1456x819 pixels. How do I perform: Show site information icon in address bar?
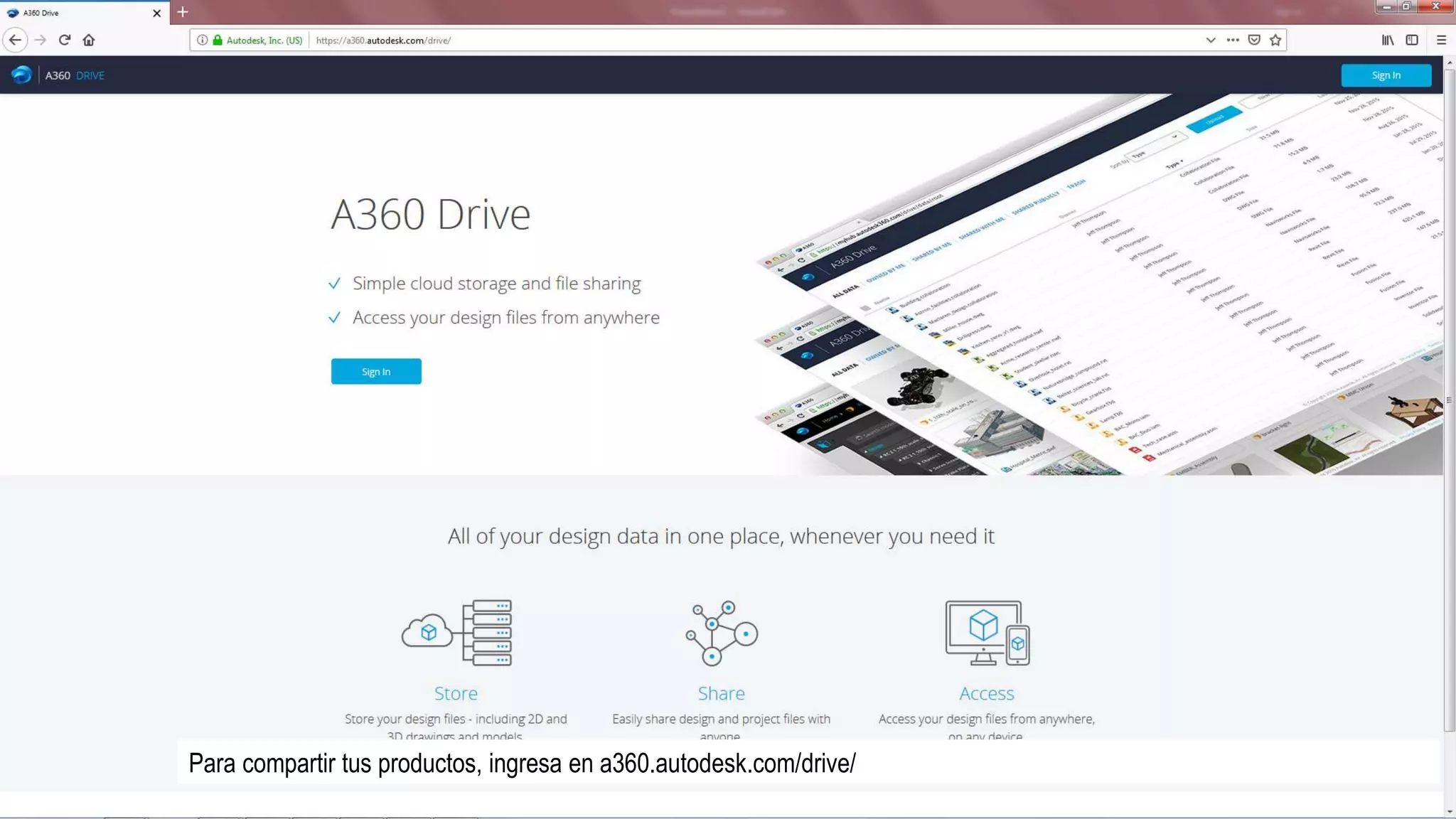click(202, 40)
